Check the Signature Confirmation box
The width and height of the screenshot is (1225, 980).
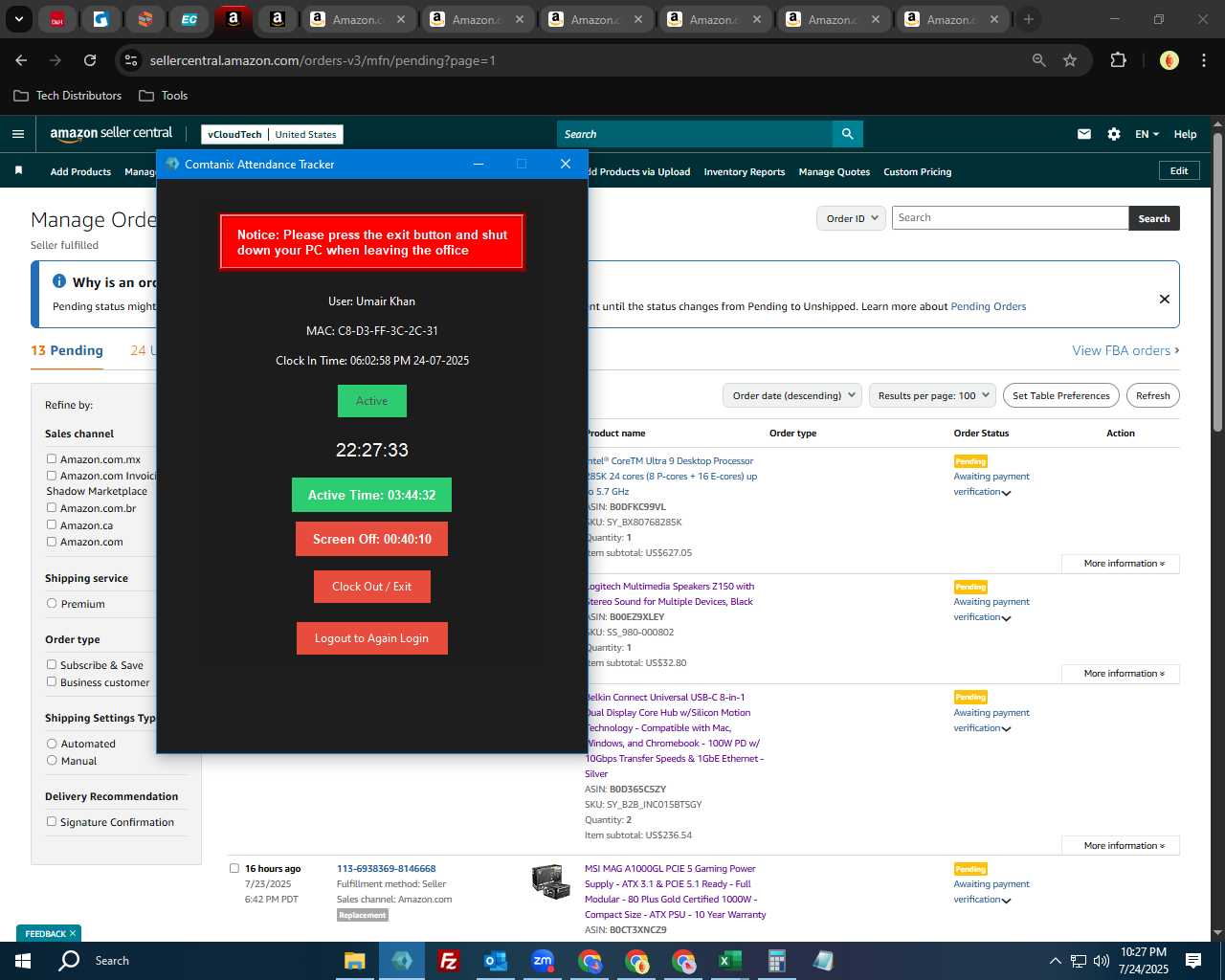pyautogui.click(x=52, y=821)
